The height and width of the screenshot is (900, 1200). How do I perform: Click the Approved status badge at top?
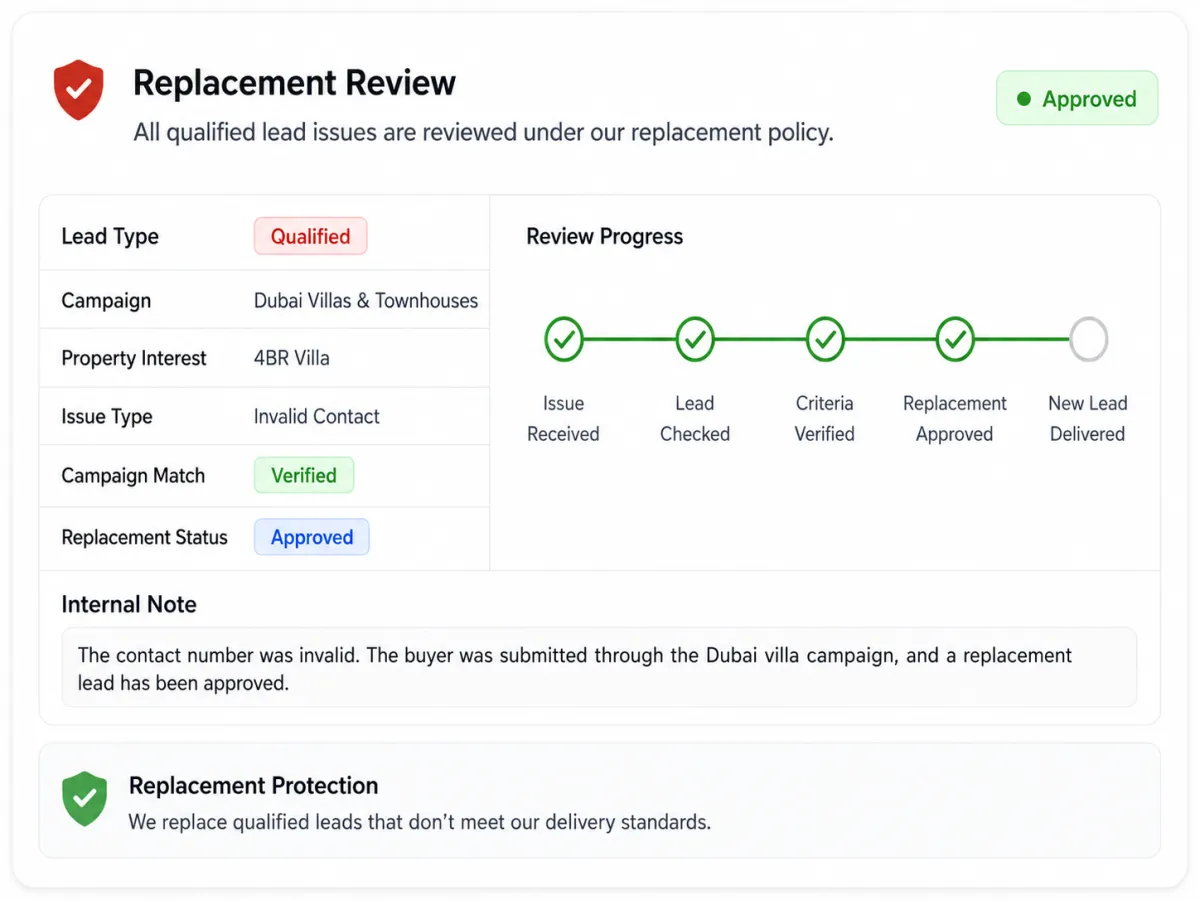point(1077,98)
